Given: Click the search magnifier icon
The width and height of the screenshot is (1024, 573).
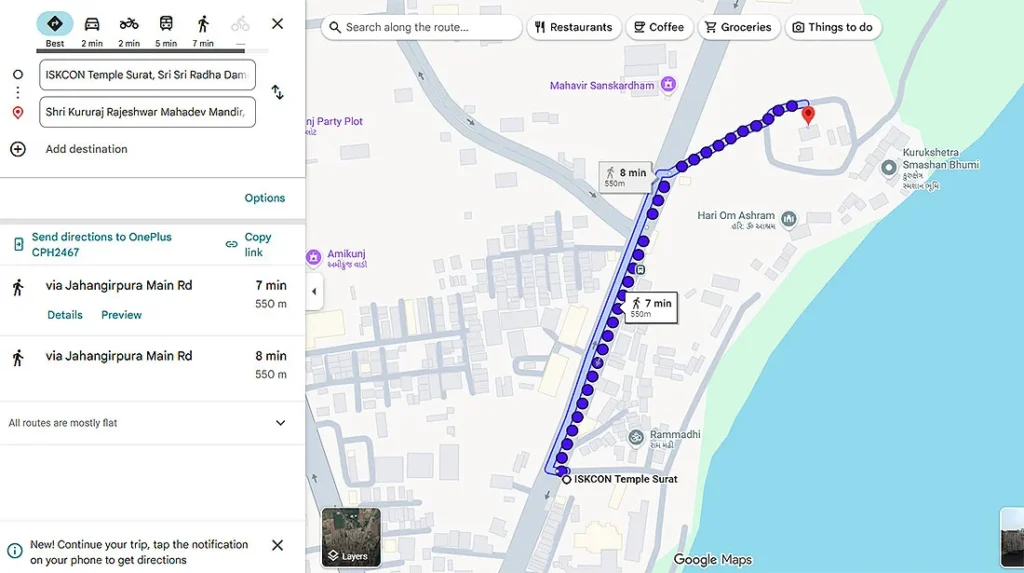Looking at the screenshot, I should click(x=335, y=27).
